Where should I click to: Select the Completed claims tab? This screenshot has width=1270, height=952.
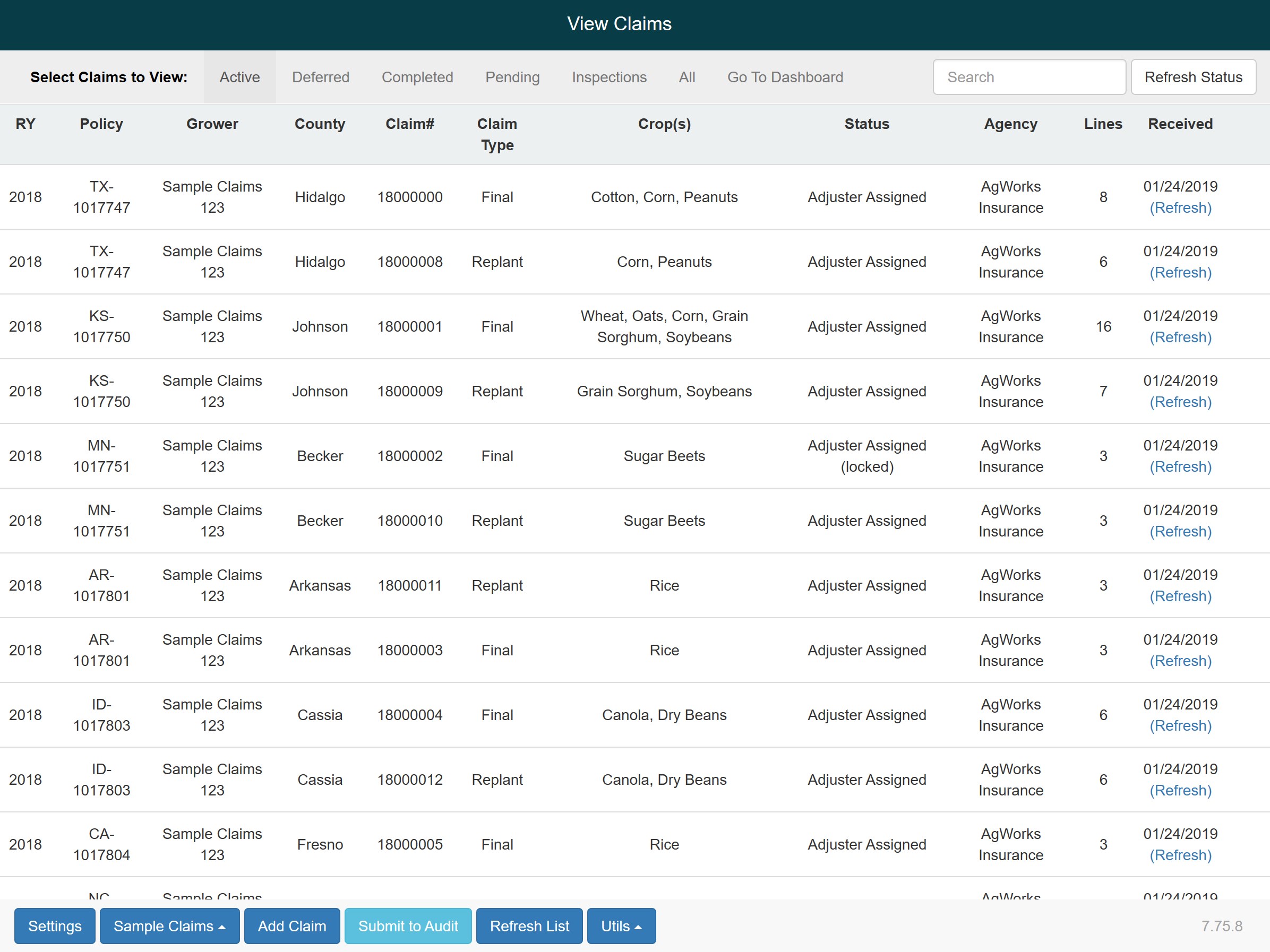[417, 77]
